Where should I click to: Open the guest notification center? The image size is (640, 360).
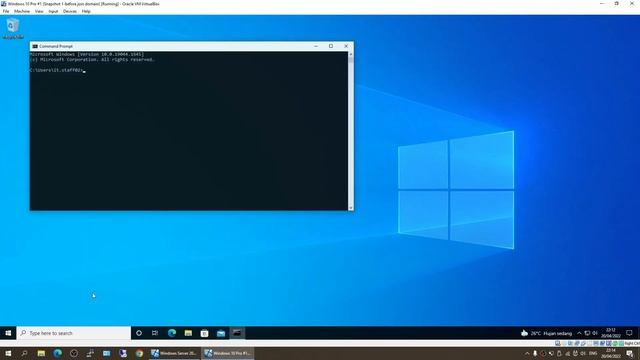[629, 333]
